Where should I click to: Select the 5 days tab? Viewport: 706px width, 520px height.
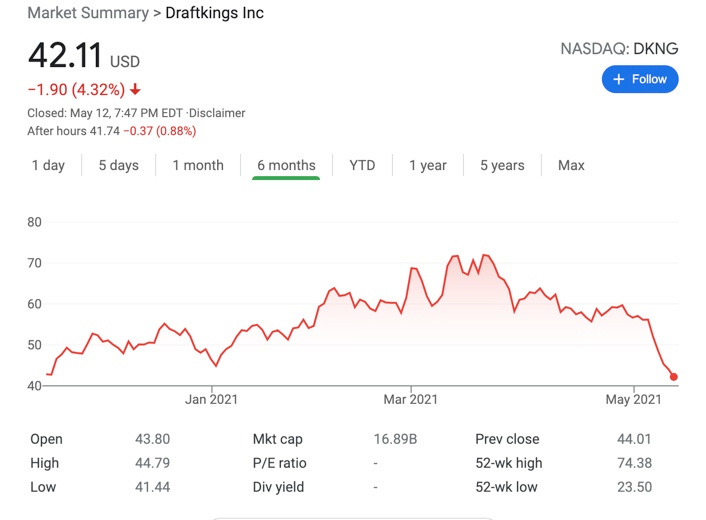[x=118, y=165]
